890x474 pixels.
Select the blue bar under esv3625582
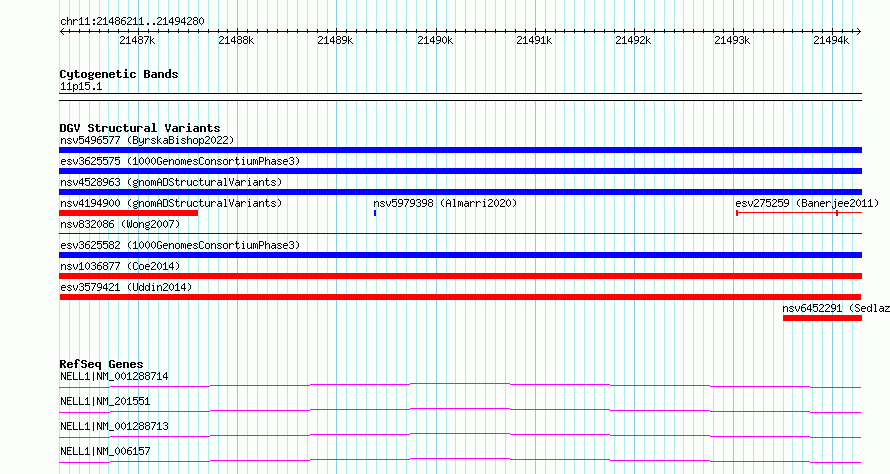pos(460,255)
